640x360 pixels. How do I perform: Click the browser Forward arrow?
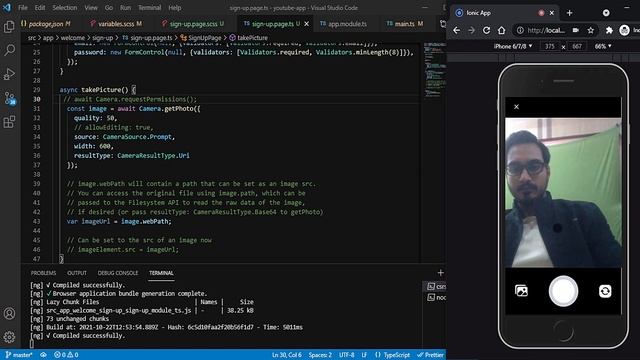click(471, 30)
